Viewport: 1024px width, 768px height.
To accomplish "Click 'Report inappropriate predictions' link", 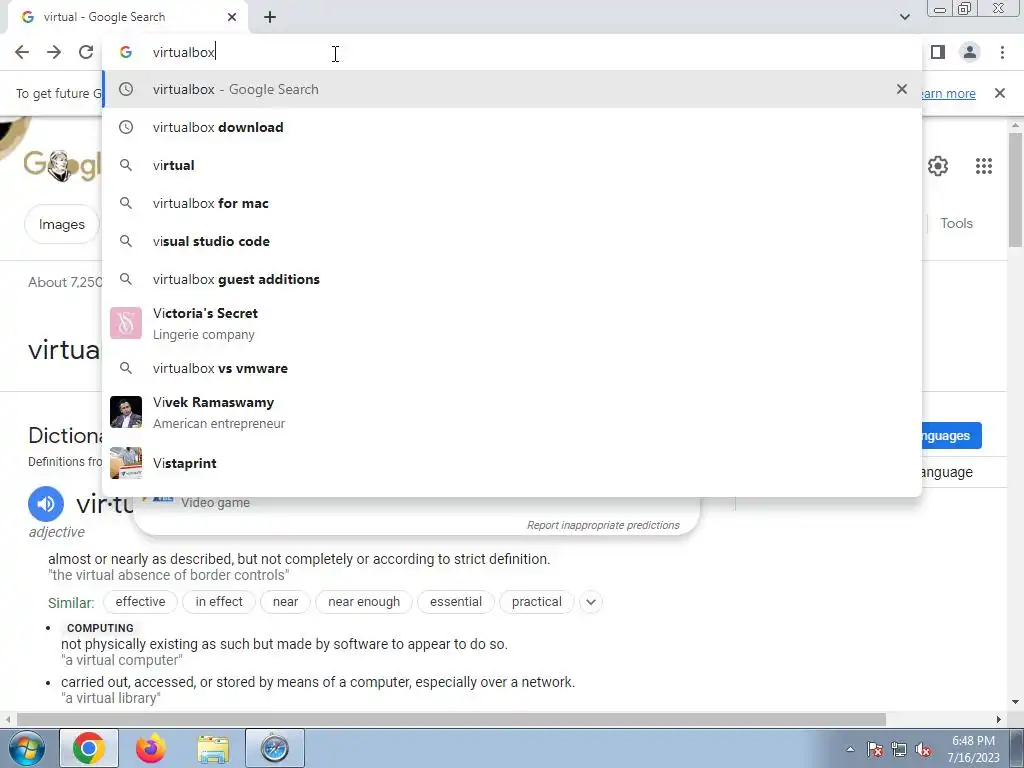I will [603, 525].
